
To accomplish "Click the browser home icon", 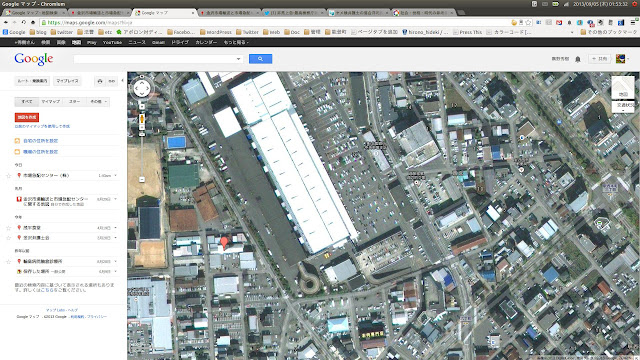I will [x=33, y=22].
